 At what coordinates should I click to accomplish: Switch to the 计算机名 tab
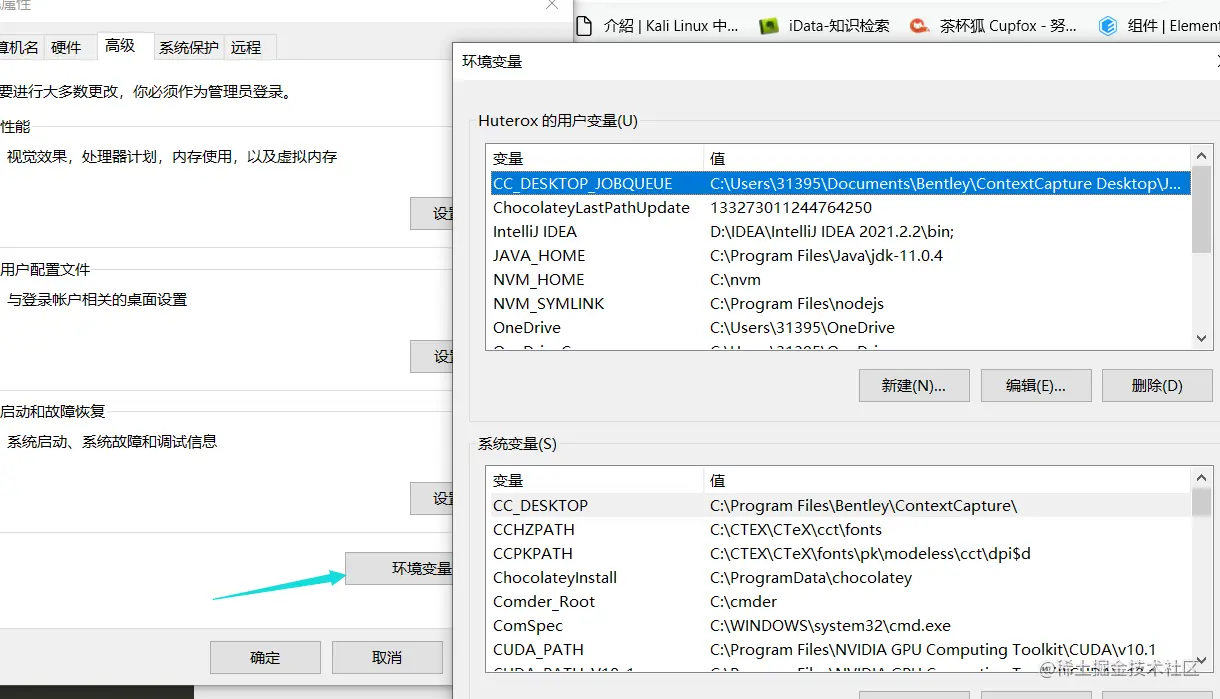point(20,47)
